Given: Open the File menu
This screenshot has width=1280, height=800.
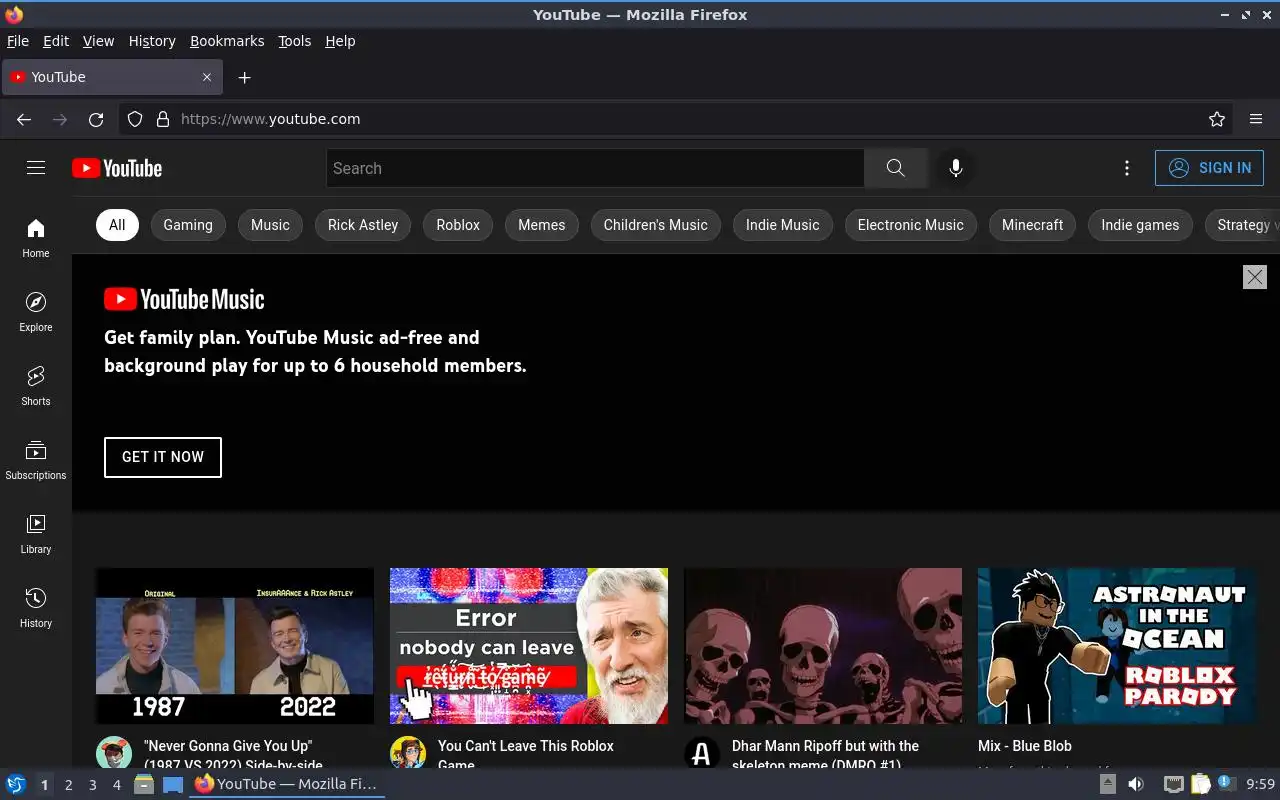Looking at the screenshot, I should click(x=18, y=41).
